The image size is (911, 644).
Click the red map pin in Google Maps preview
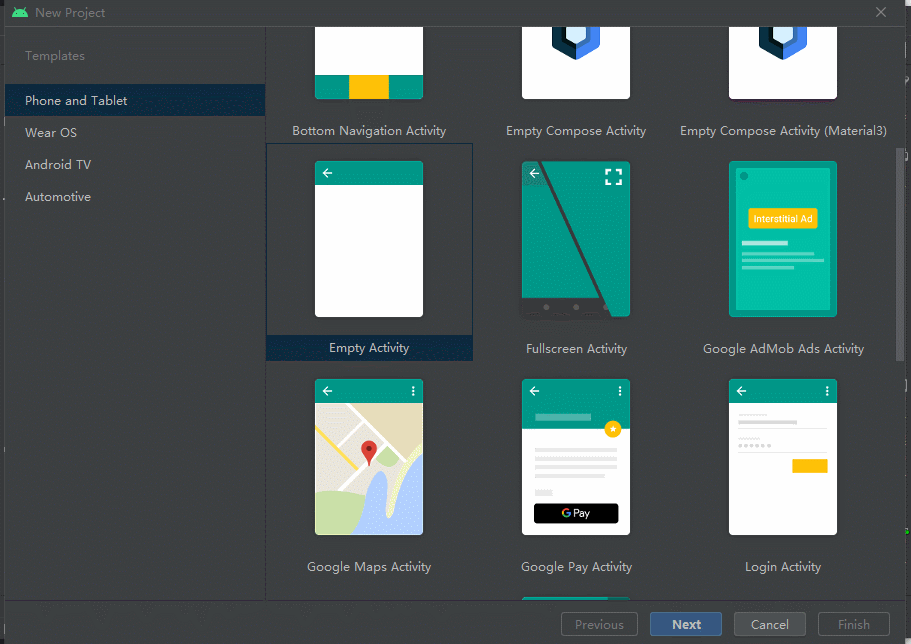[369, 452]
